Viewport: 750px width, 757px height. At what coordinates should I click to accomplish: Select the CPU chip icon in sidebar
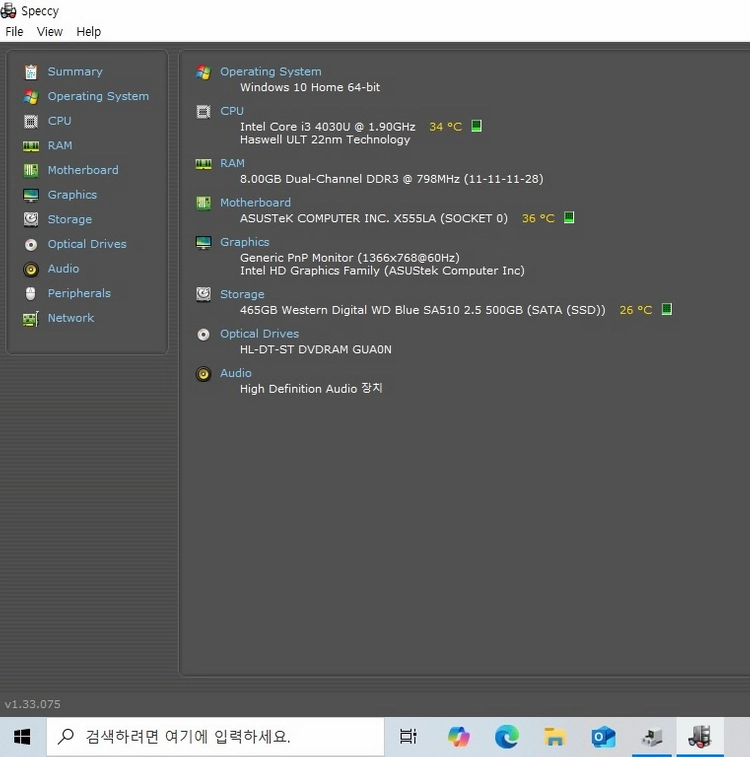[31, 121]
